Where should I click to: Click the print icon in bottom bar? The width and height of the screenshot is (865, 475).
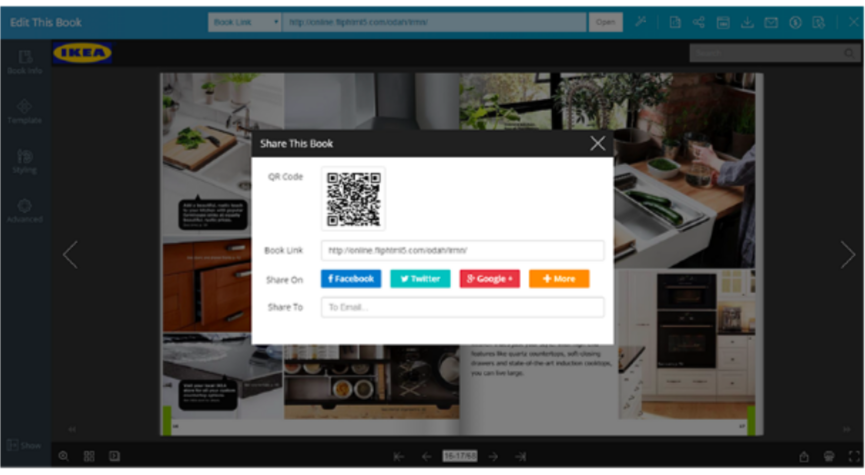(829, 456)
